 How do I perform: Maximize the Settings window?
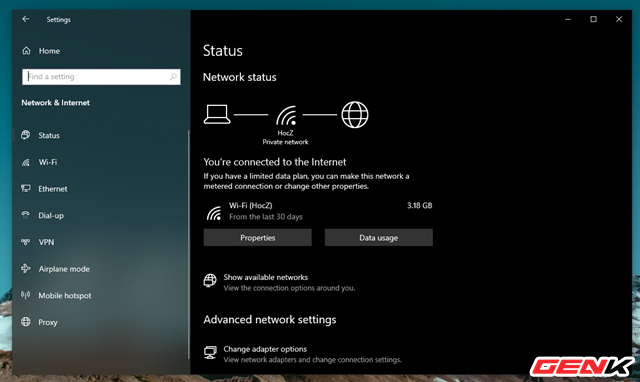click(593, 19)
